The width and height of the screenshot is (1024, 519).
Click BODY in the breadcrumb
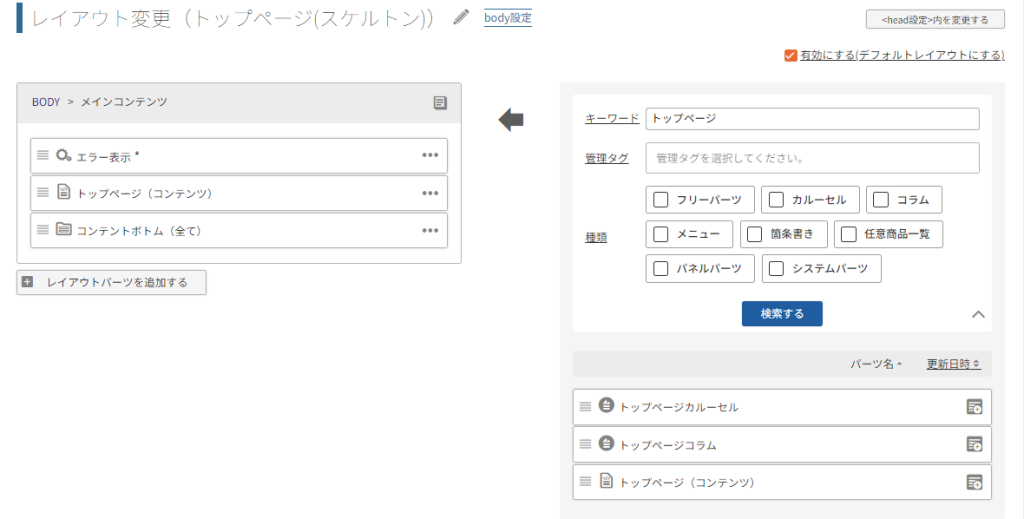coord(46,102)
